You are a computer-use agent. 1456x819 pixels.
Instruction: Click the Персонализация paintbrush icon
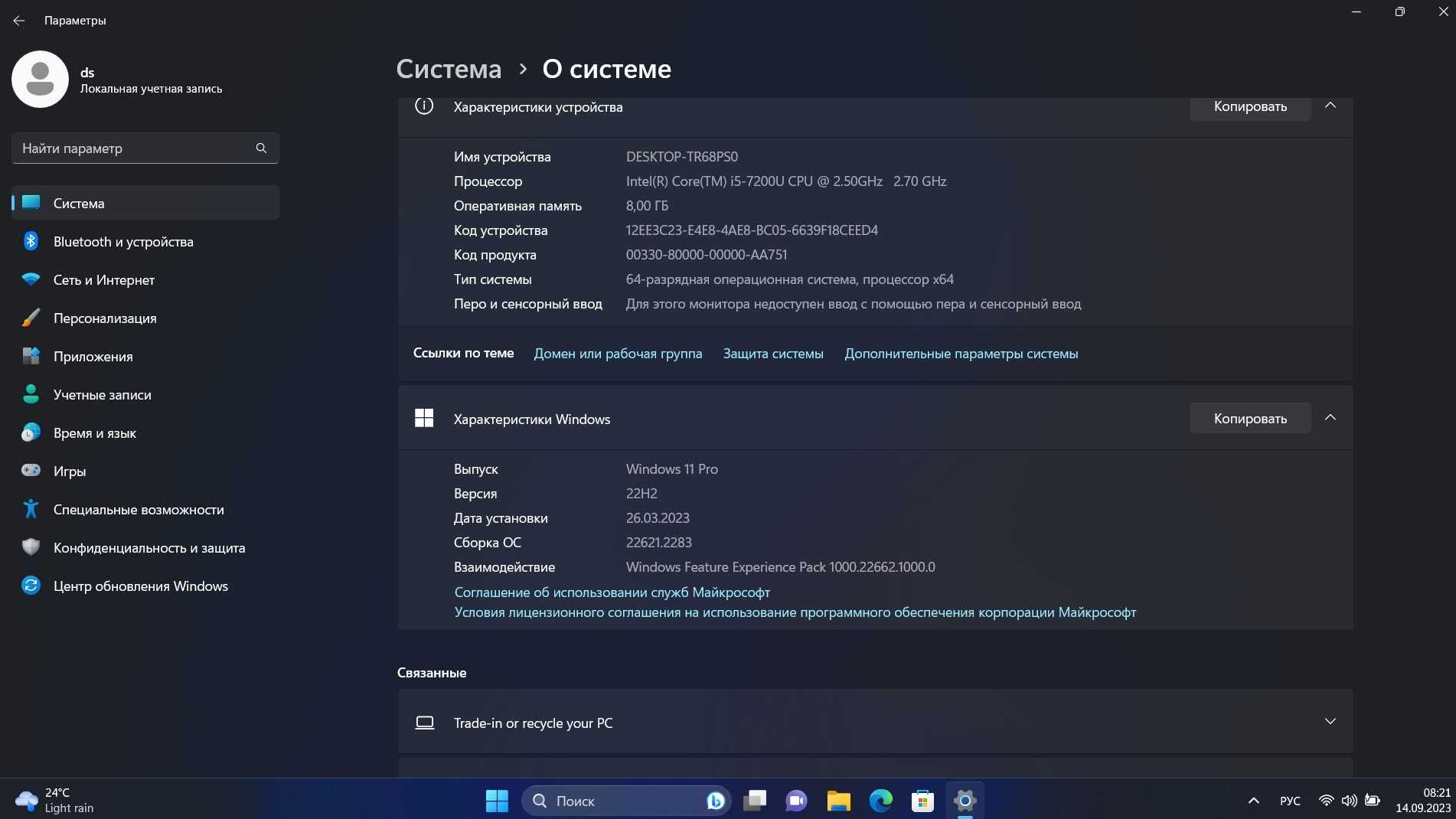click(x=31, y=318)
